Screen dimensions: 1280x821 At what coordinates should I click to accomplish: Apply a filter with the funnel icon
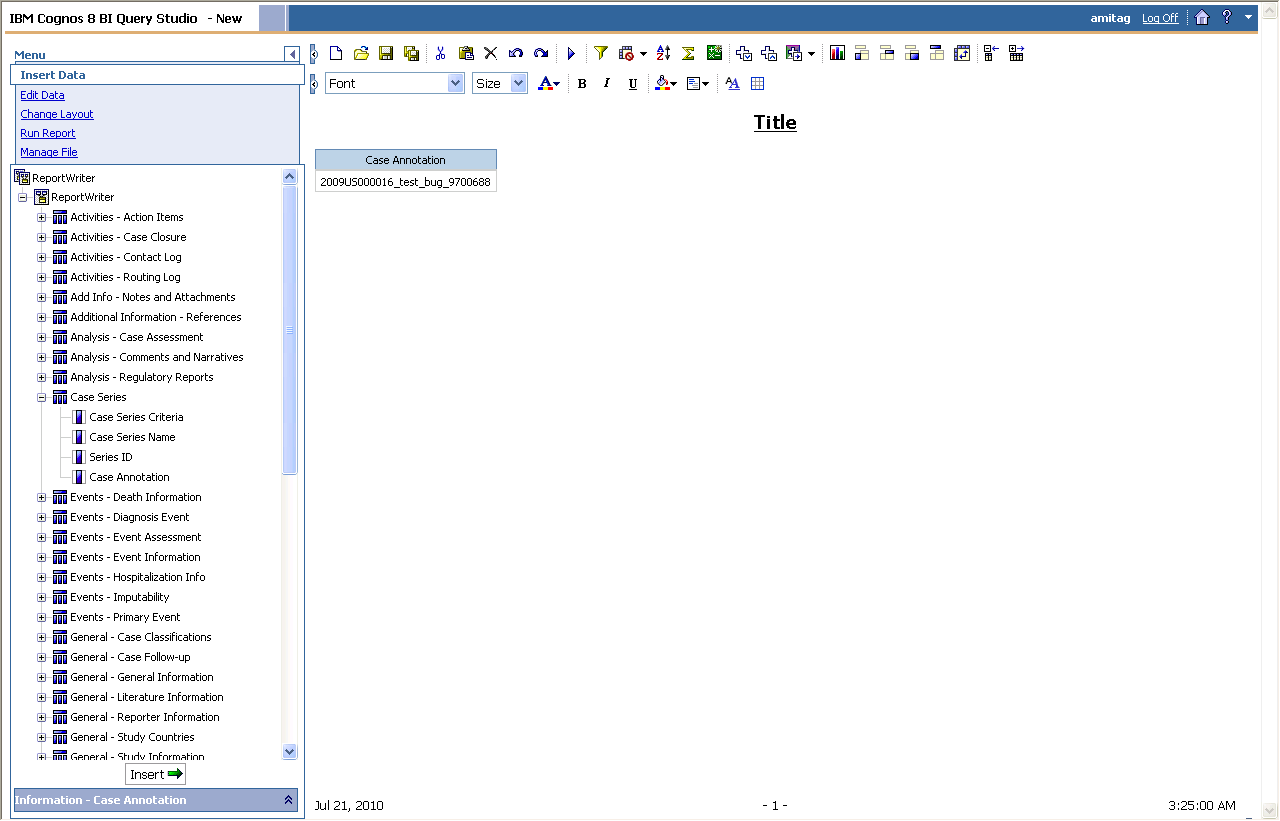601,53
